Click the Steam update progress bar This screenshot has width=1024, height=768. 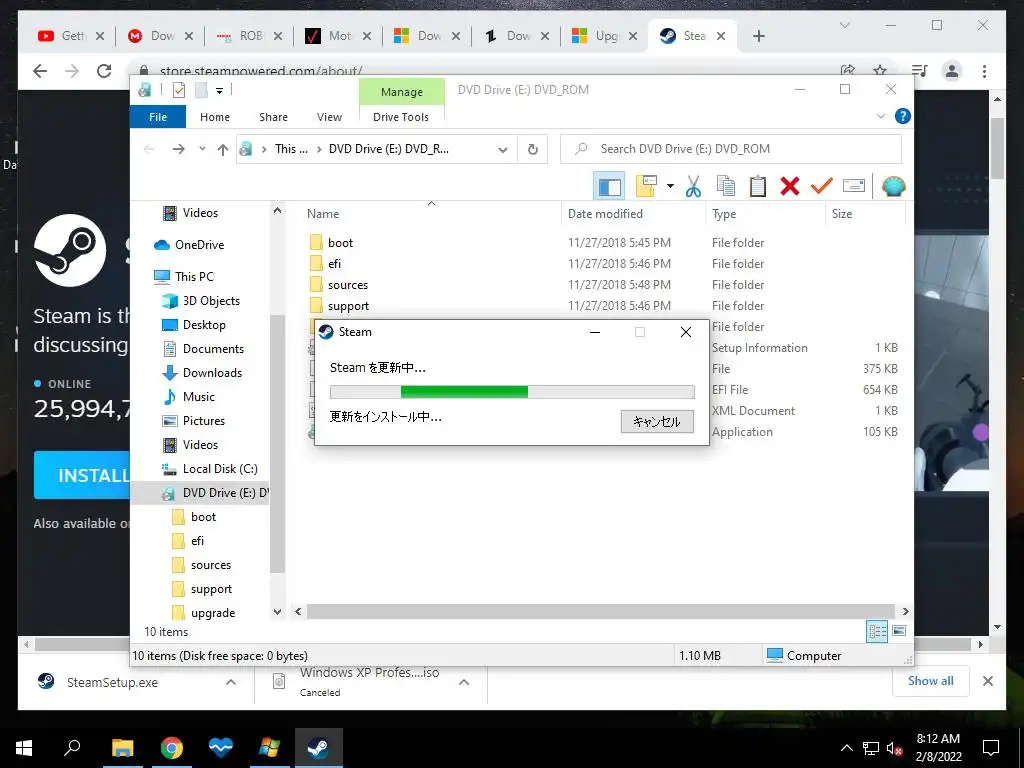click(512, 392)
